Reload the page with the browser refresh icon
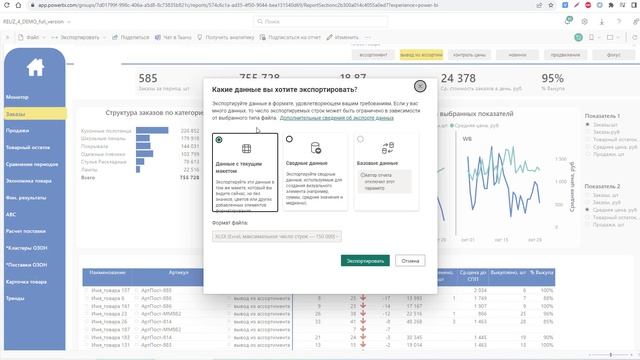640x360 pixels. [x=7, y=5]
